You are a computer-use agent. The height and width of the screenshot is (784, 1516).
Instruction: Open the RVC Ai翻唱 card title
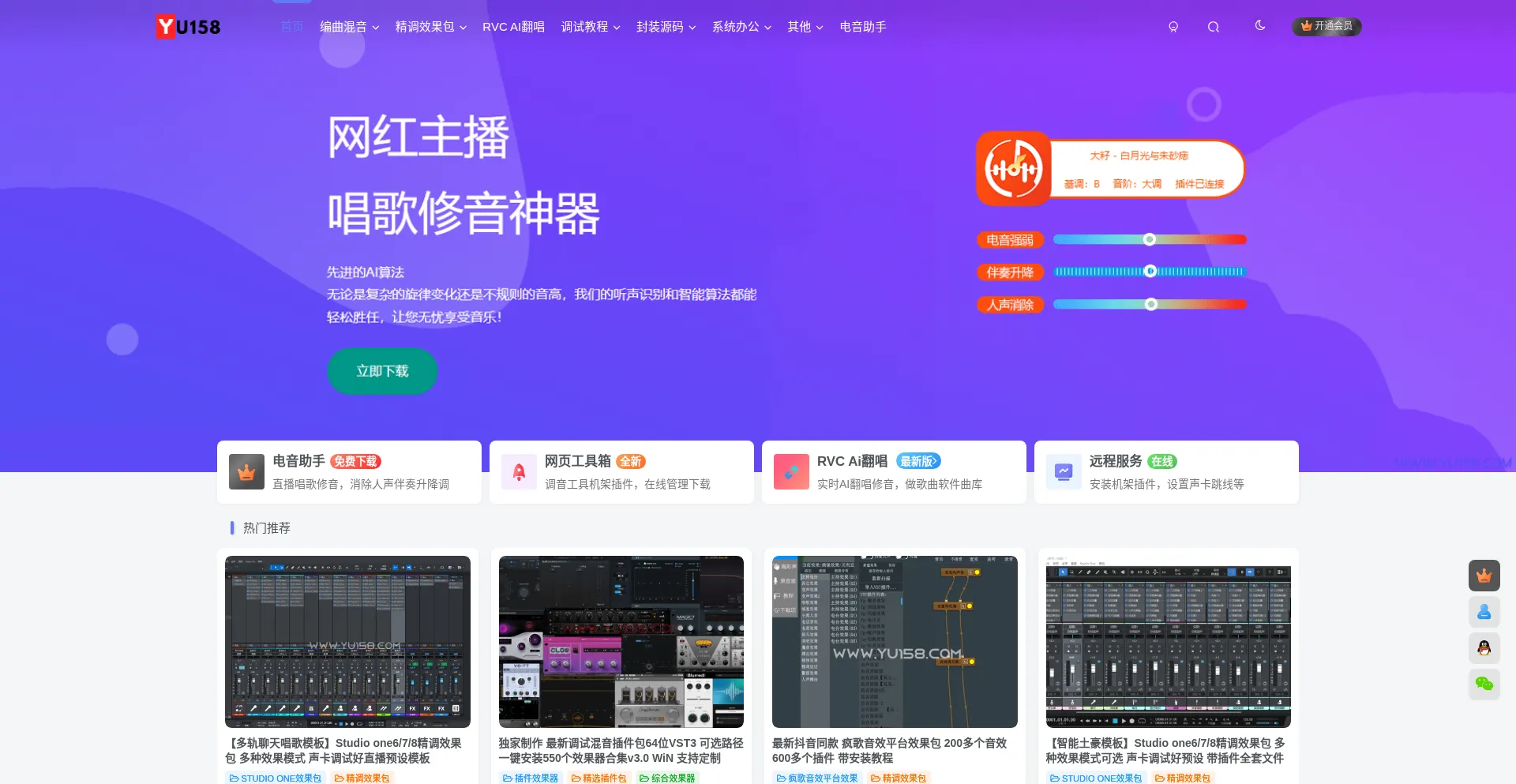point(853,461)
